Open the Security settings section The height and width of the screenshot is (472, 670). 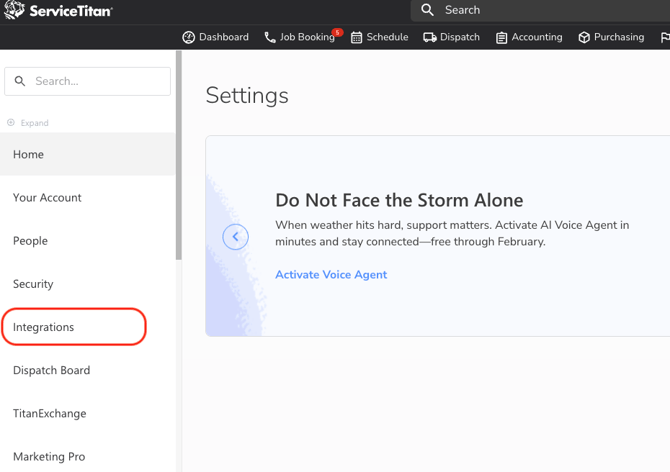pyautogui.click(x=88, y=284)
